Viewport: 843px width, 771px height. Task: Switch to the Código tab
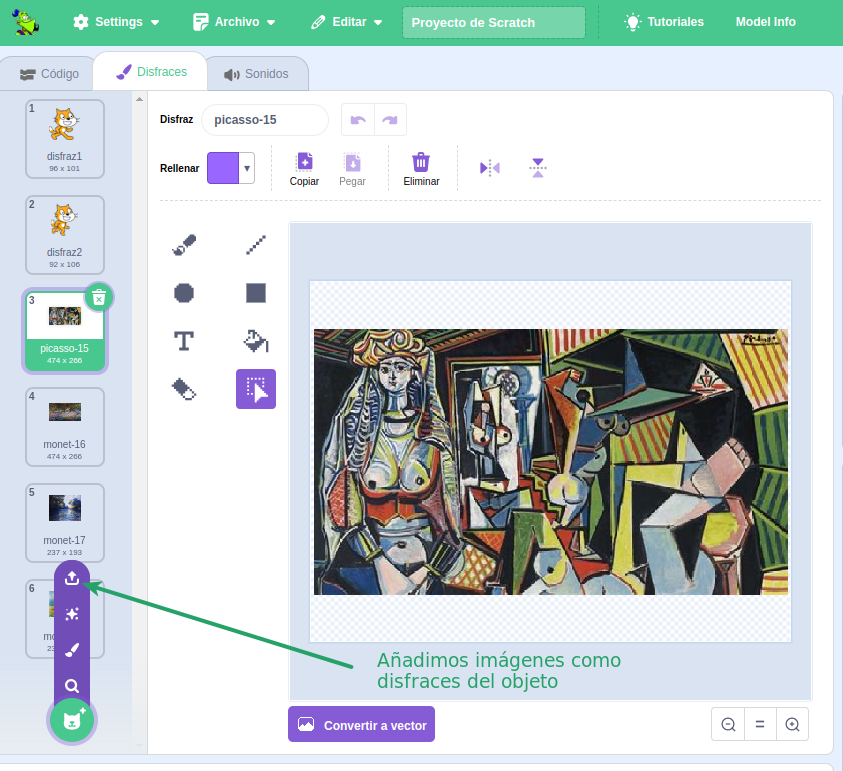[50, 74]
